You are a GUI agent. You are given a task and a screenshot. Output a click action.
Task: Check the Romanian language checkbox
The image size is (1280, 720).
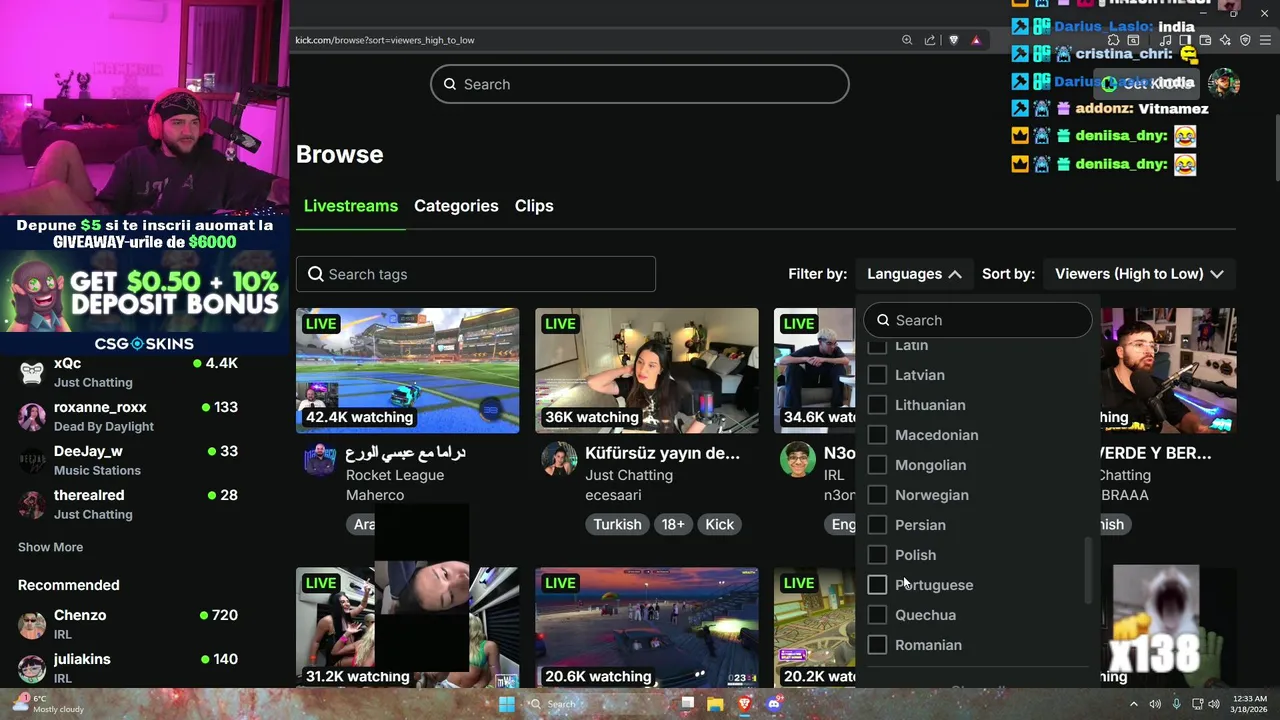[877, 645]
